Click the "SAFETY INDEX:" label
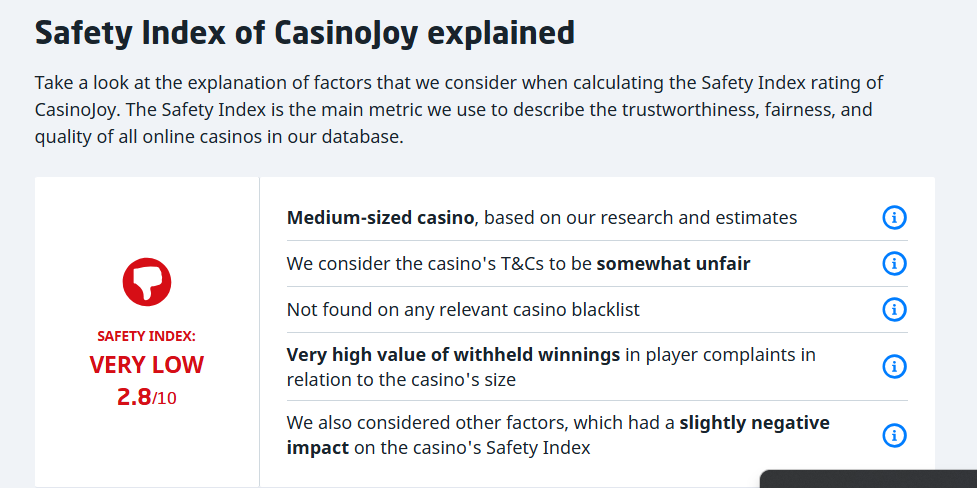 point(147,336)
